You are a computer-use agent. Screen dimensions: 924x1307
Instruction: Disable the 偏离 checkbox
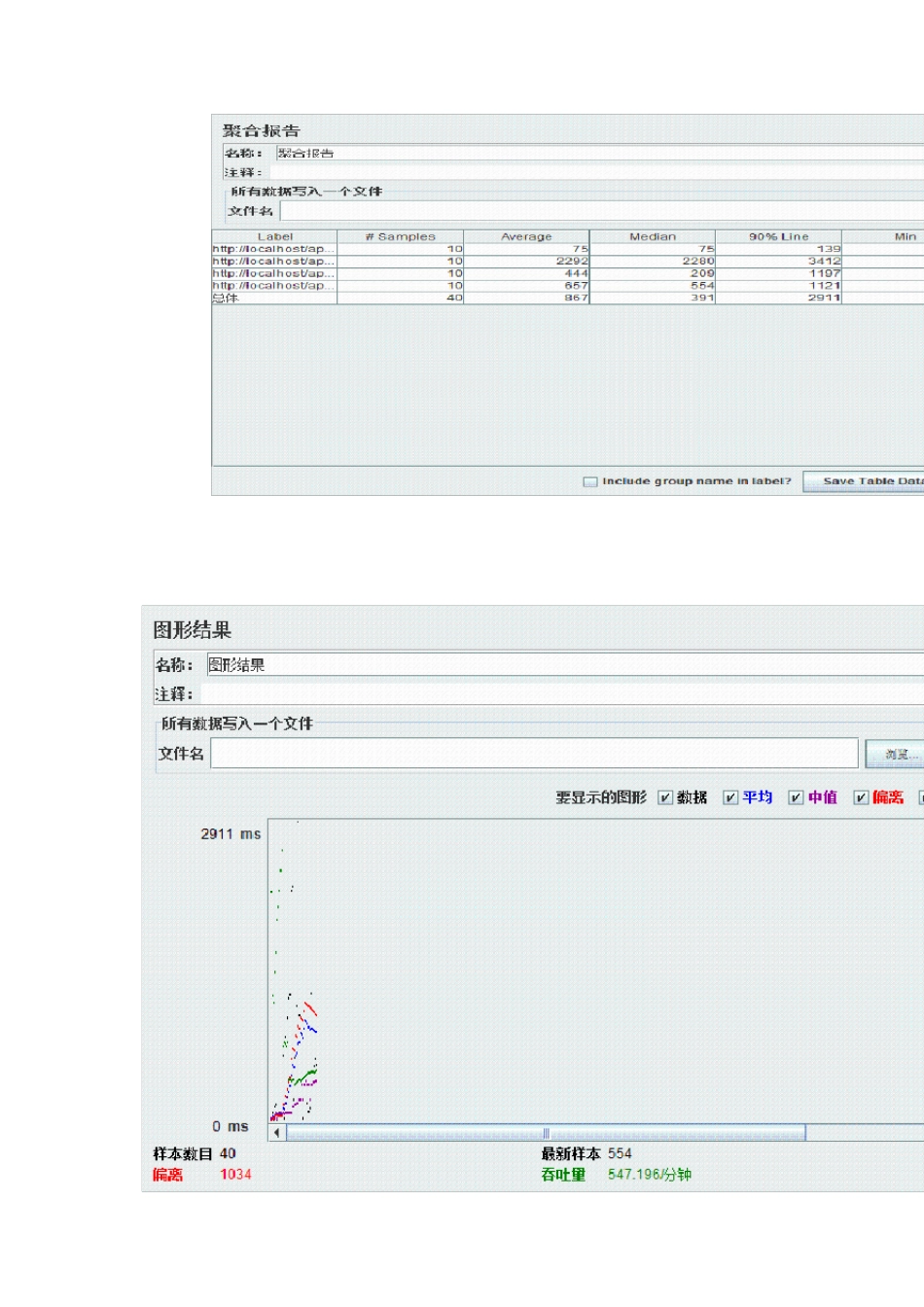861,797
